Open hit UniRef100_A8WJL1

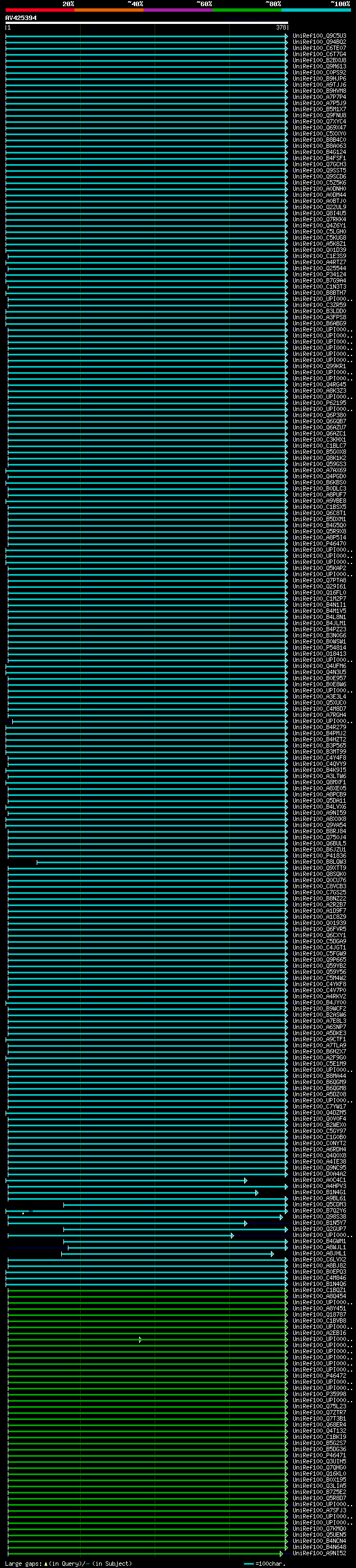click(319, 1247)
